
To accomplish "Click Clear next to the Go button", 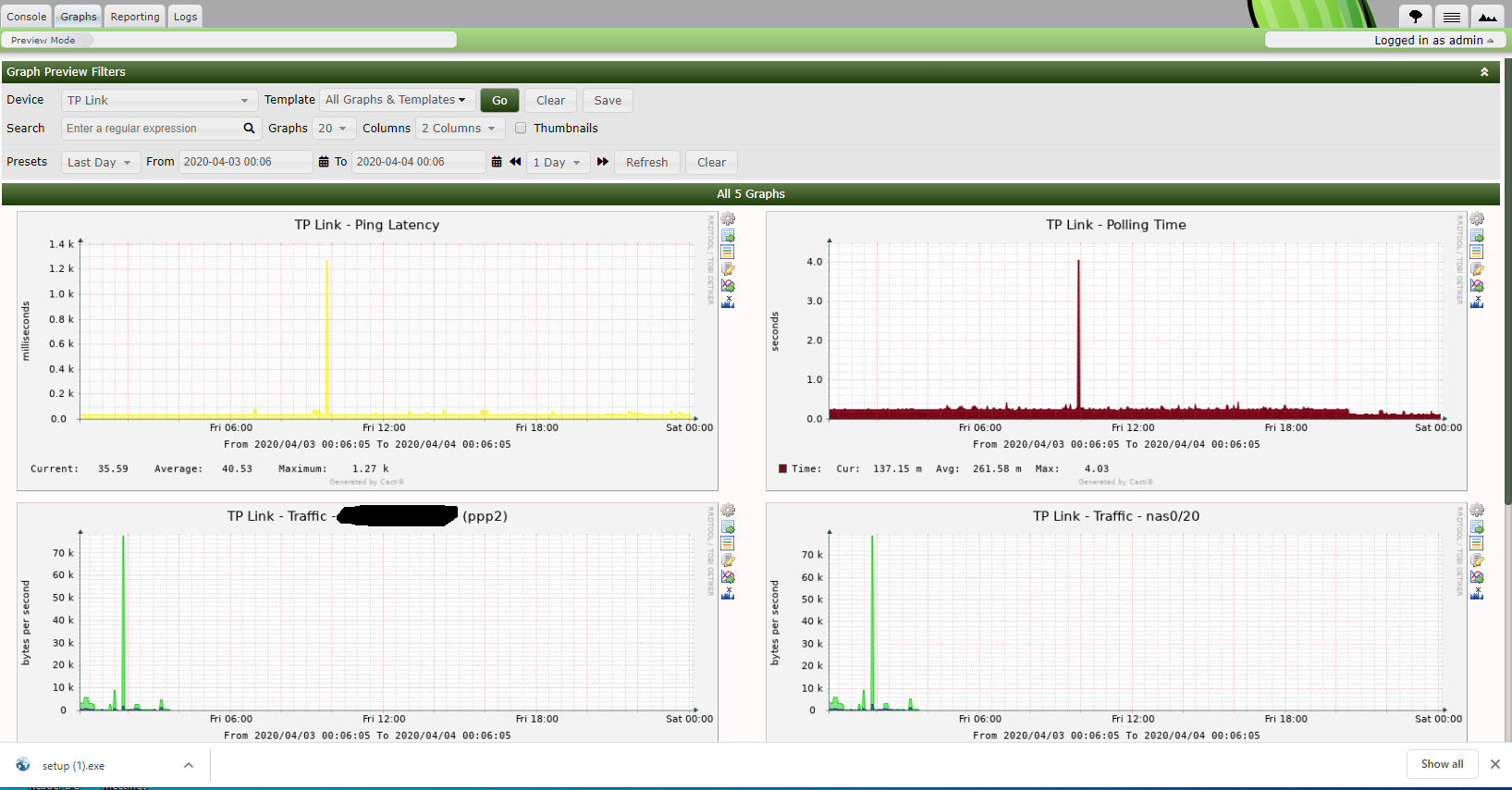I will tap(550, 100).
